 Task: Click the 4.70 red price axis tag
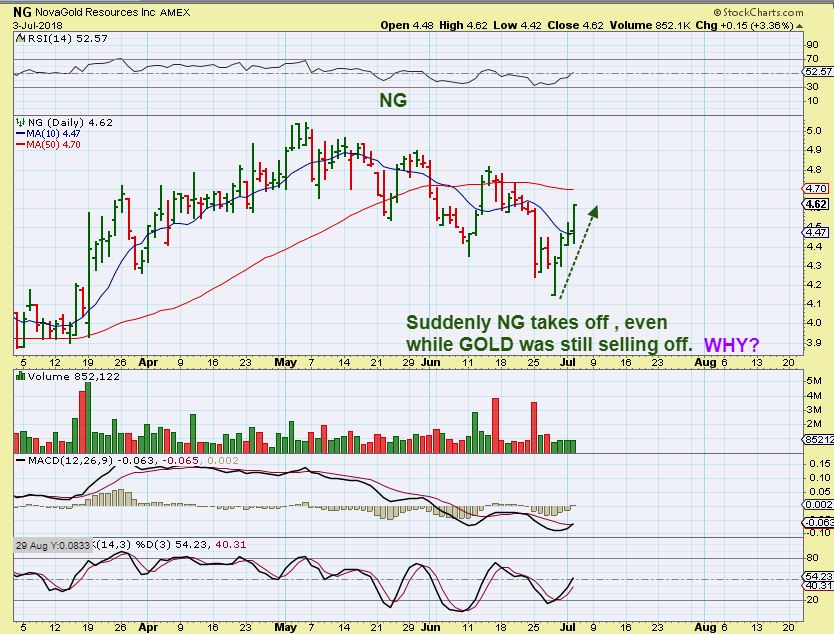[x=816, y=188]
